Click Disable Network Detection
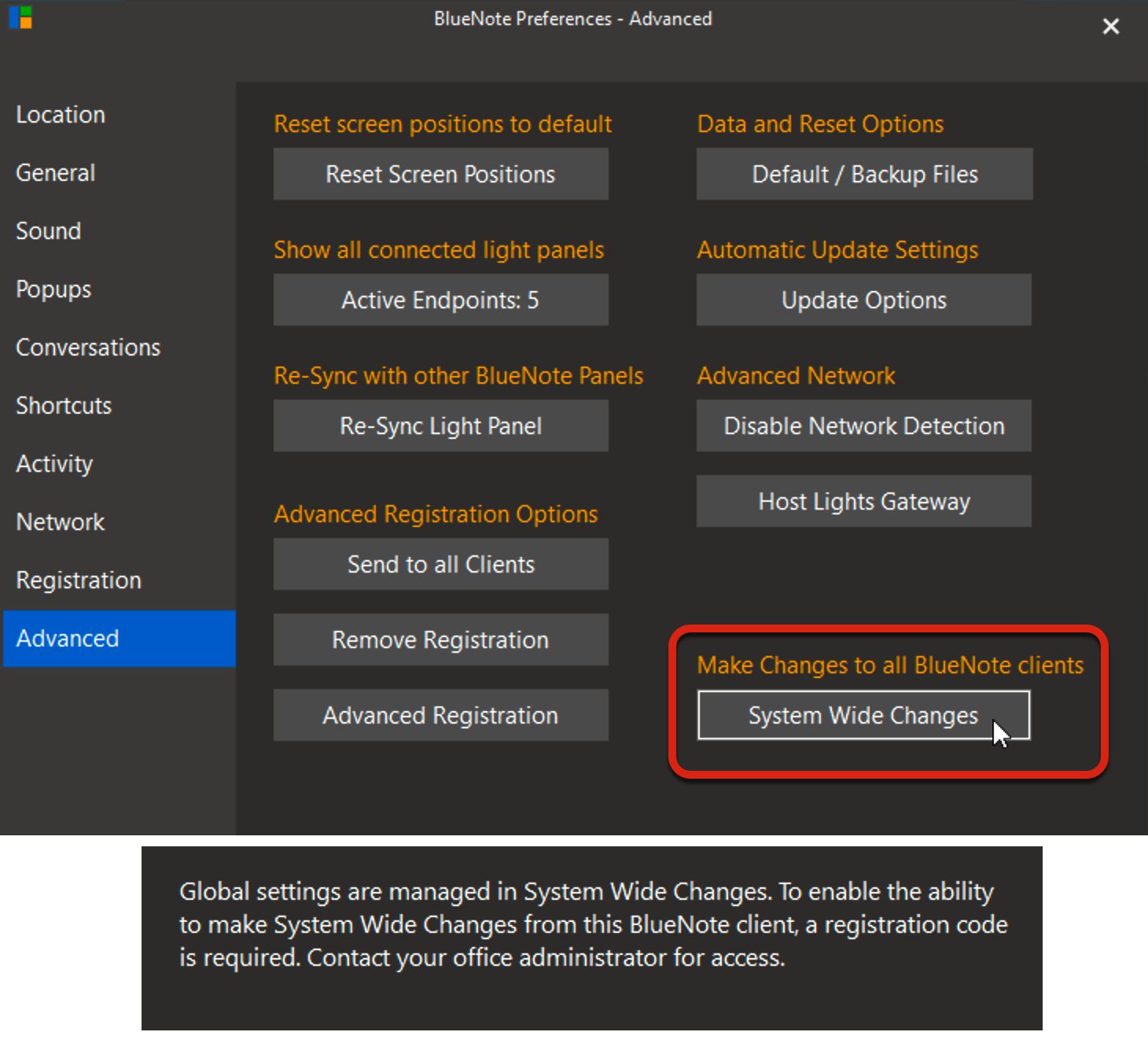1148x1054 pixels. tap(864, 426)
